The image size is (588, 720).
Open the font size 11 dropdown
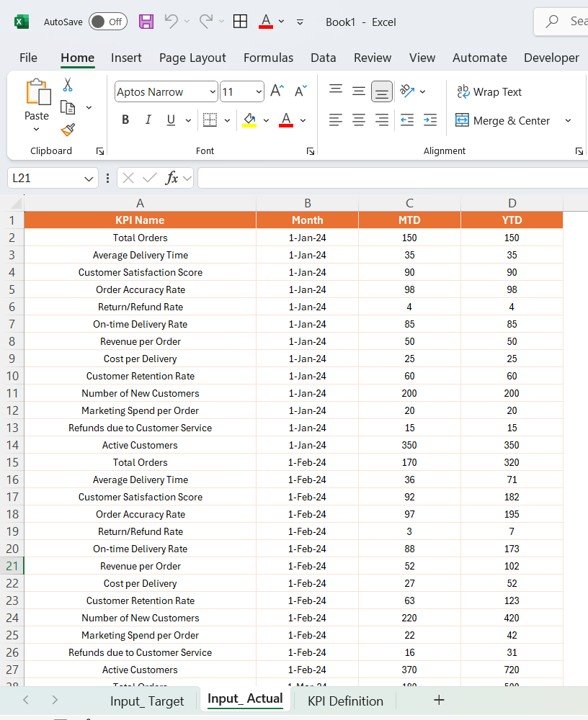[x=259, y=92]
